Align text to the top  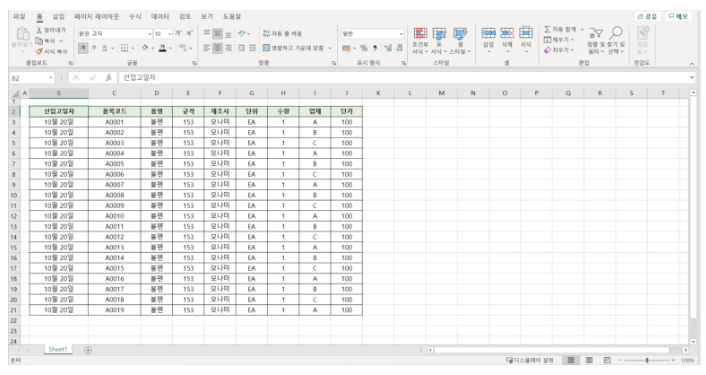(x=206, y=34)
